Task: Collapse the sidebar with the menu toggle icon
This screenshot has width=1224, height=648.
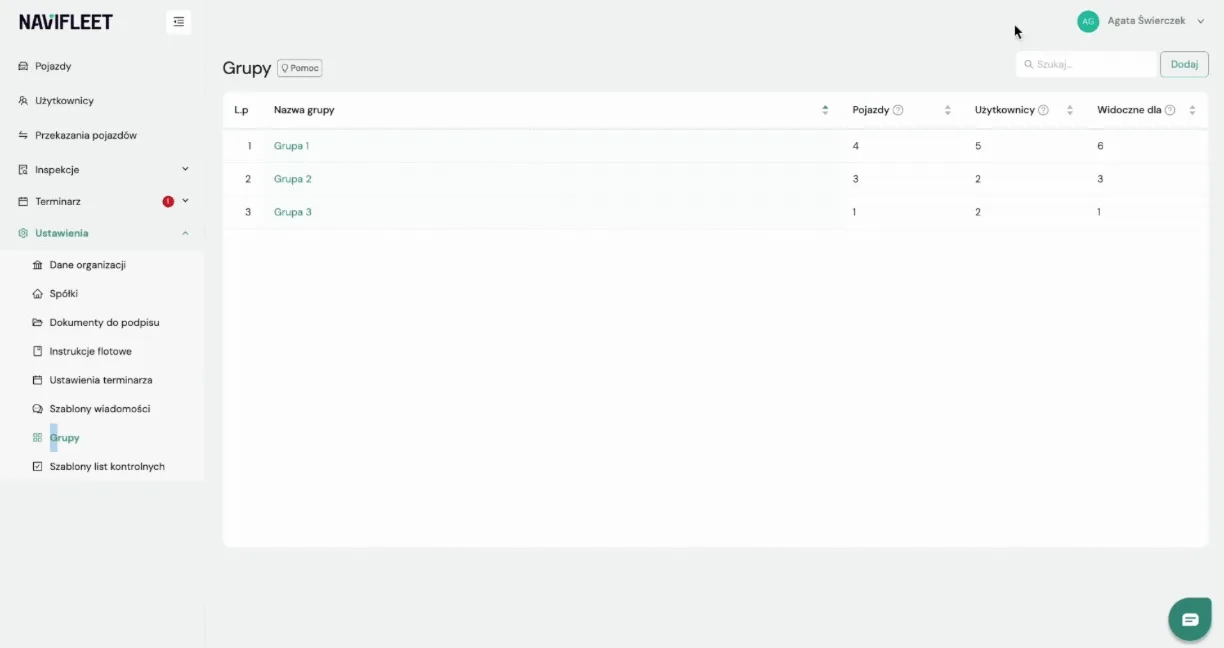Action: [178, 22]
